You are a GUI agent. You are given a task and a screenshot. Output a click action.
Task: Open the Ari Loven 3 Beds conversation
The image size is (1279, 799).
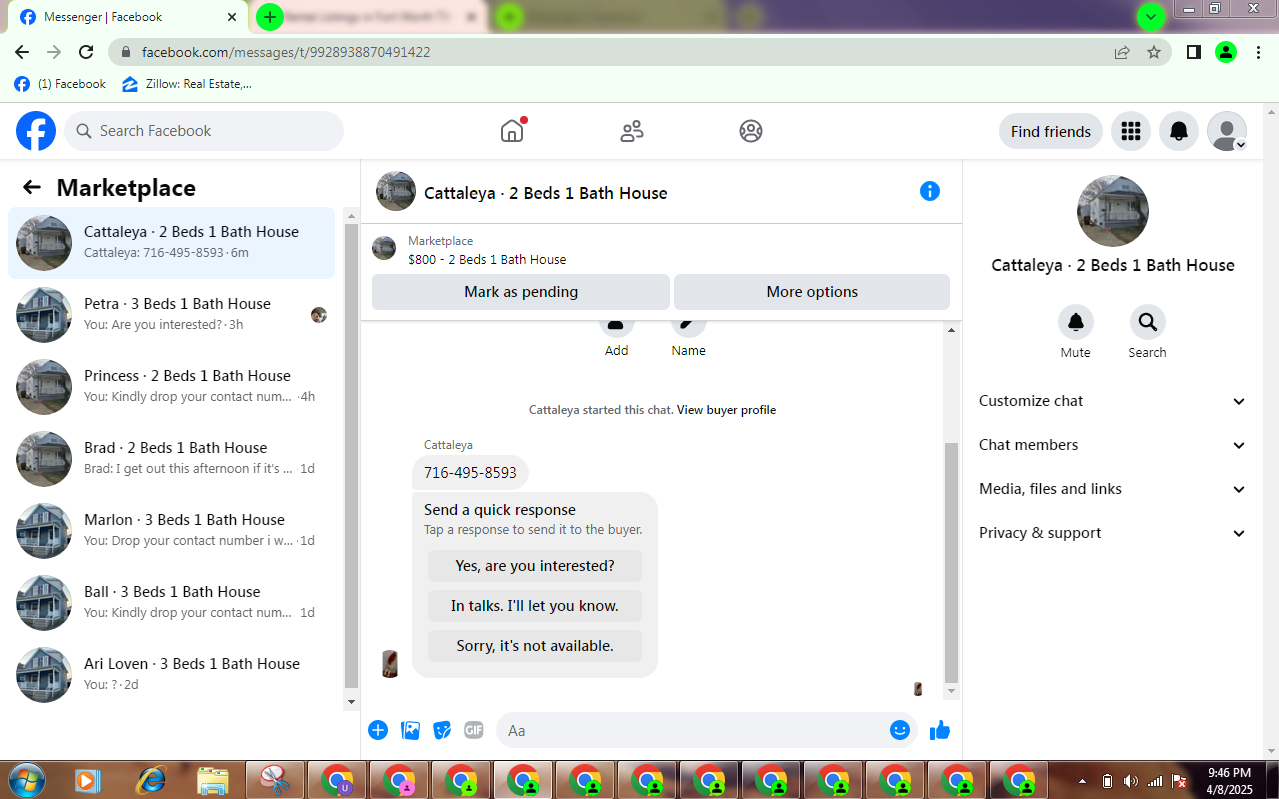171,675
